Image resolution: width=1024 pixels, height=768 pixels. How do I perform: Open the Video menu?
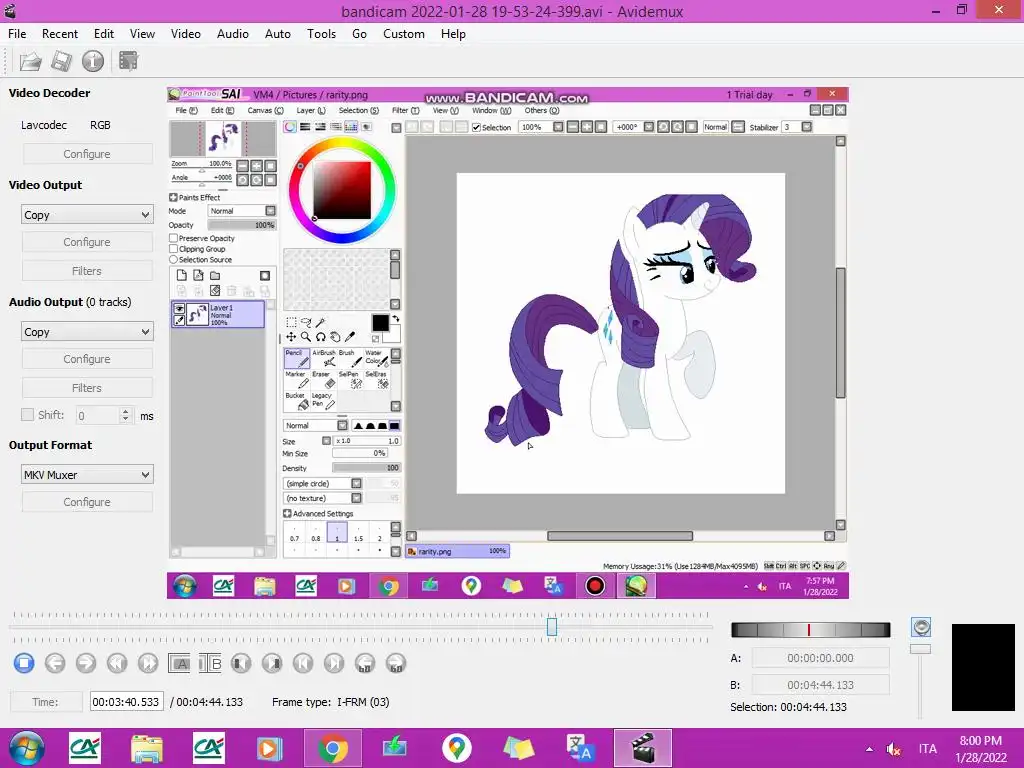[185, 34]
